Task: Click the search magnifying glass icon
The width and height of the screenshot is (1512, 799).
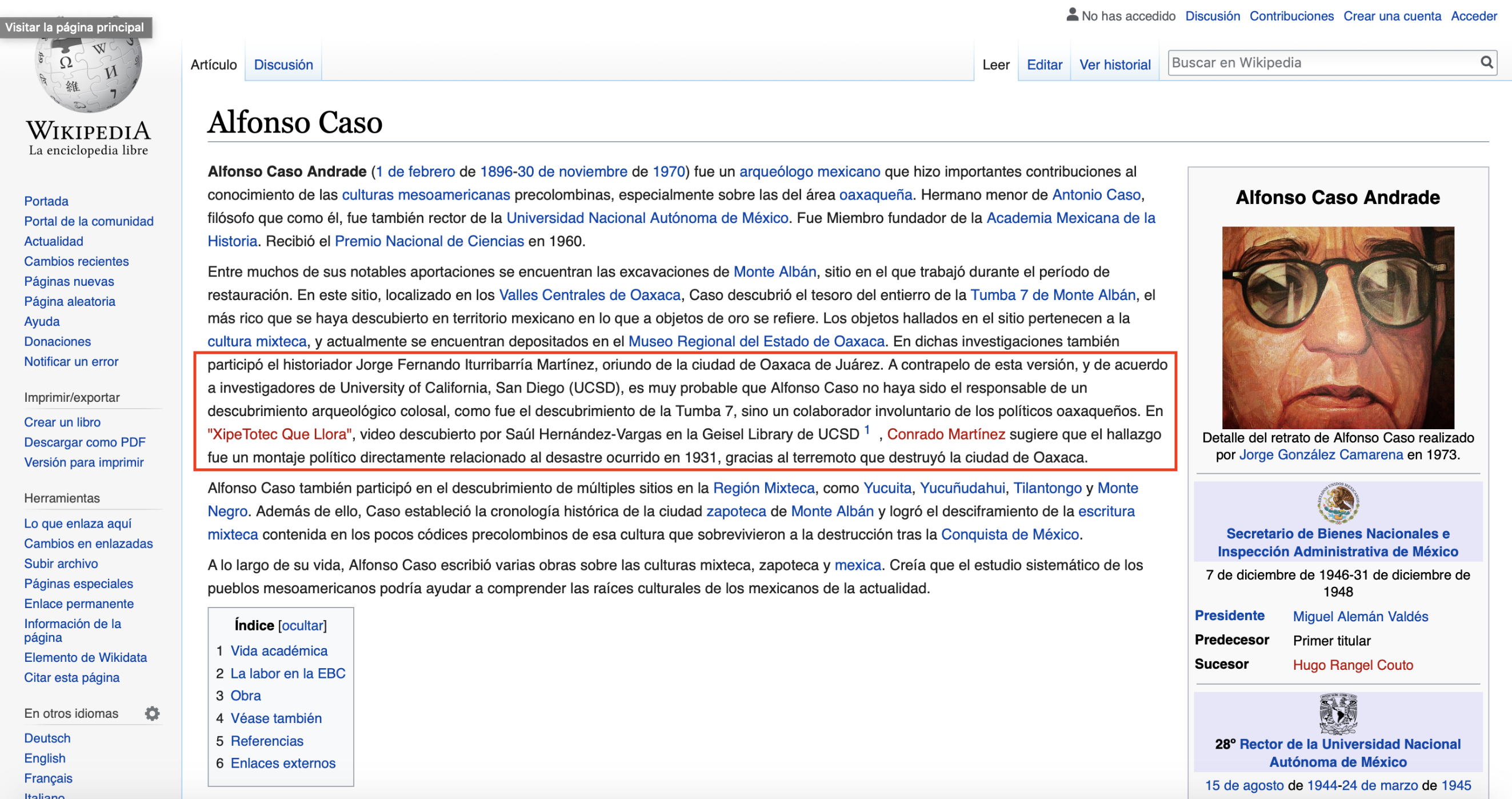Action: (x=1486, y=62)
